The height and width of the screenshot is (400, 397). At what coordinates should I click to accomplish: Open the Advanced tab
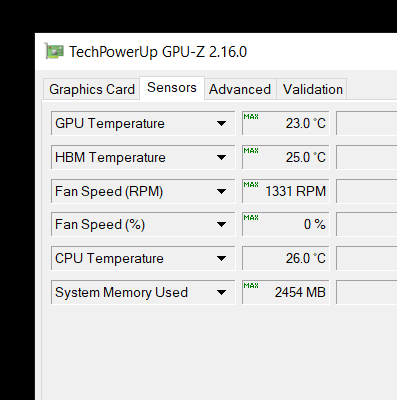[x=240, y=89]
